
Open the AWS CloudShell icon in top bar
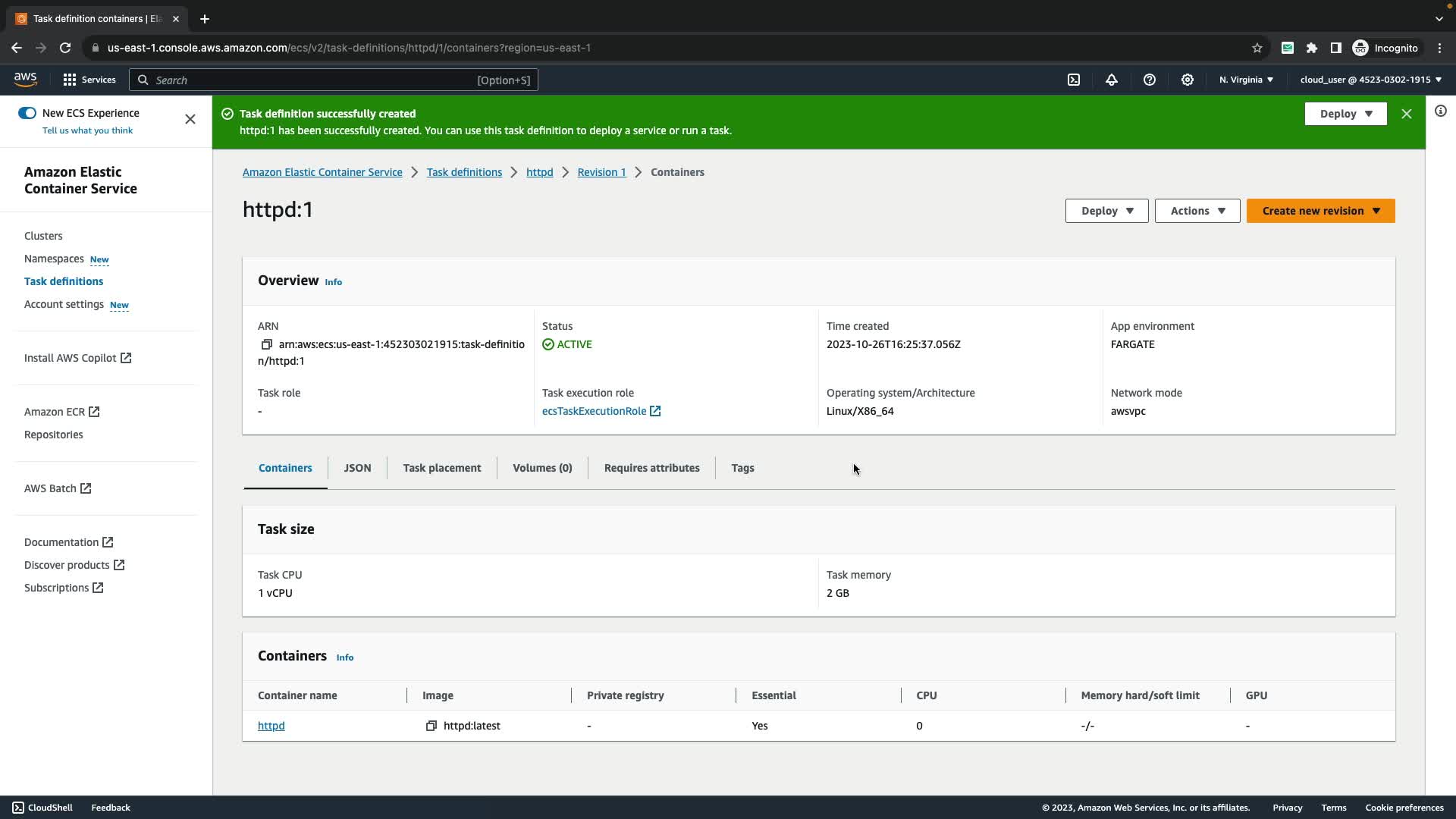coord(1074,80)
